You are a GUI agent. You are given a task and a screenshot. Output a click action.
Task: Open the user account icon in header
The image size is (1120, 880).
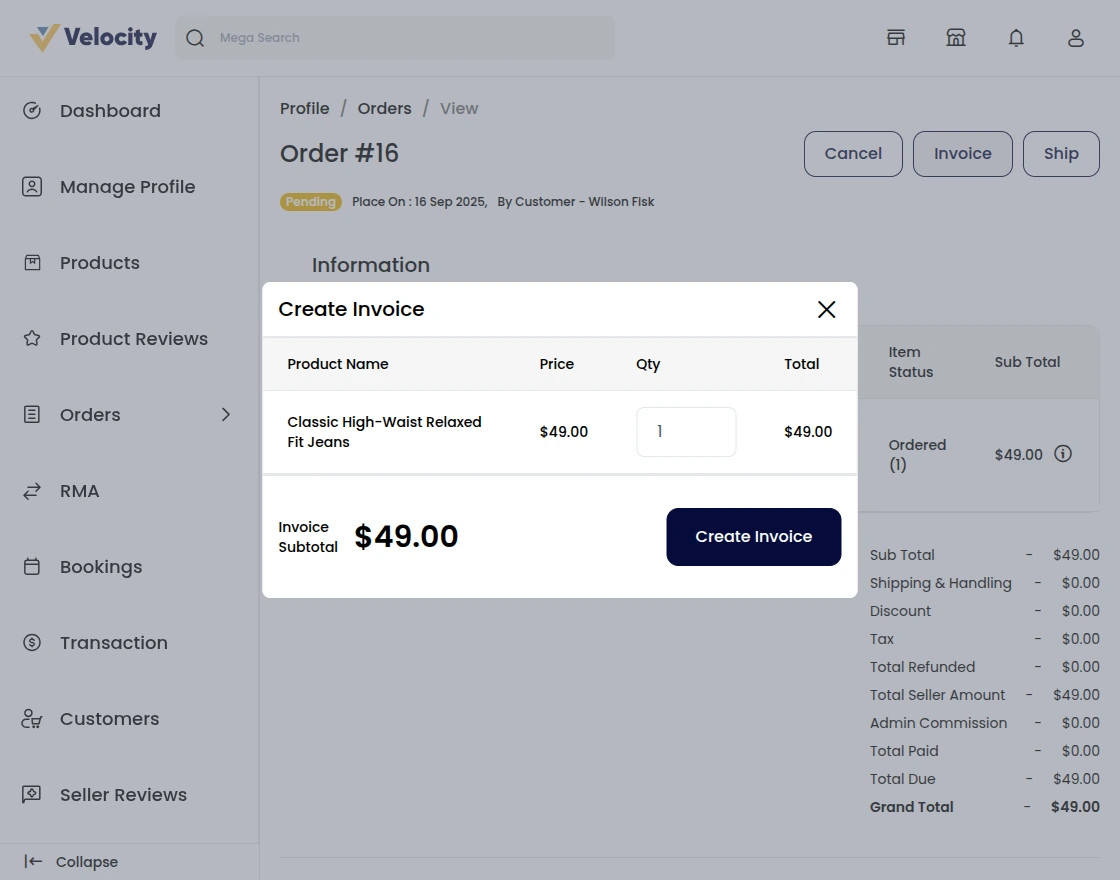(1076, 37)
